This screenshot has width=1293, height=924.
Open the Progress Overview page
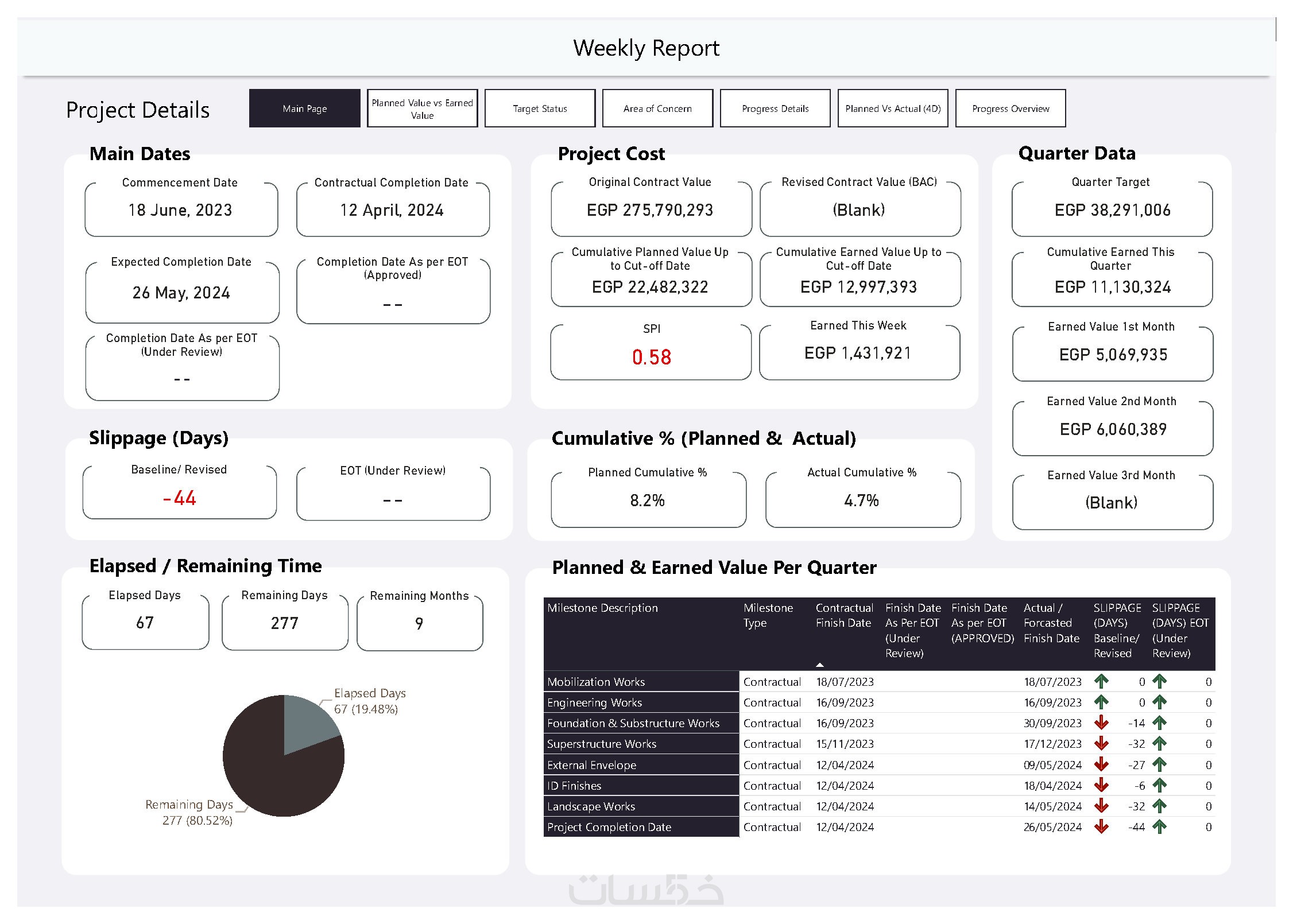1011,108
